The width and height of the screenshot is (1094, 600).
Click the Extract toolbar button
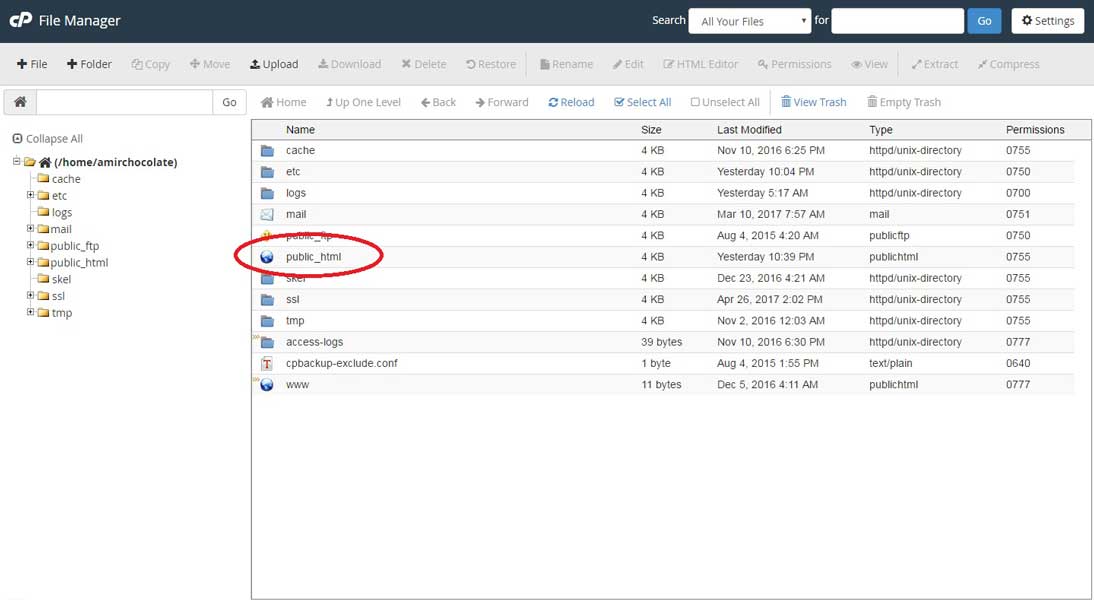pos(935,64)
